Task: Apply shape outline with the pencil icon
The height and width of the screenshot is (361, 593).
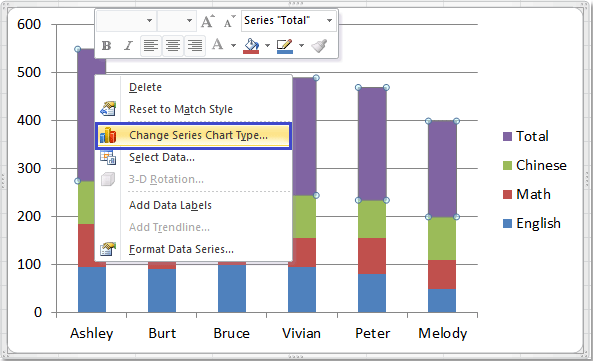Action: (x=285, y=46)
